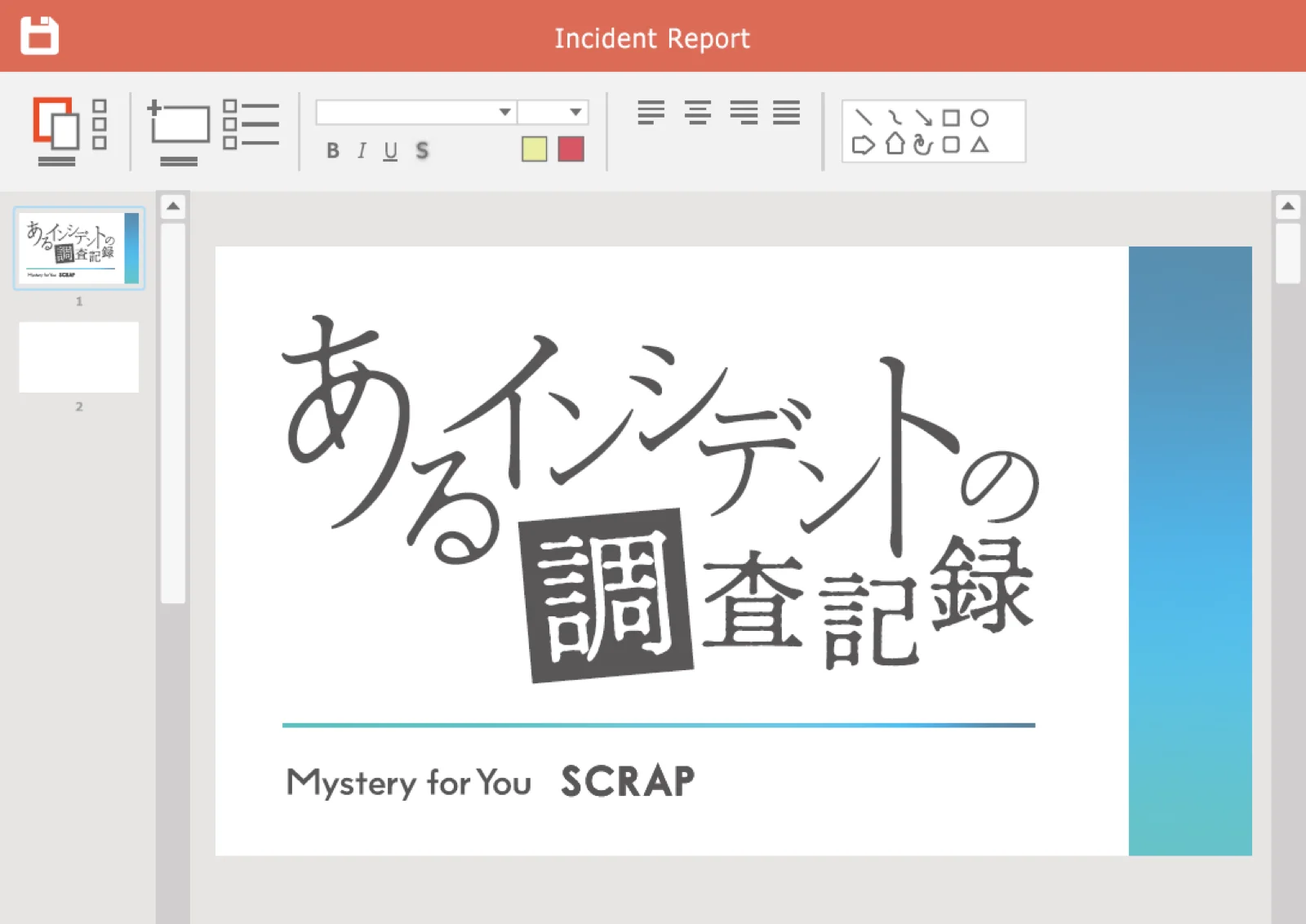Select the rounded rectangle shape
1306x924 pixels.
coord(951,144)
